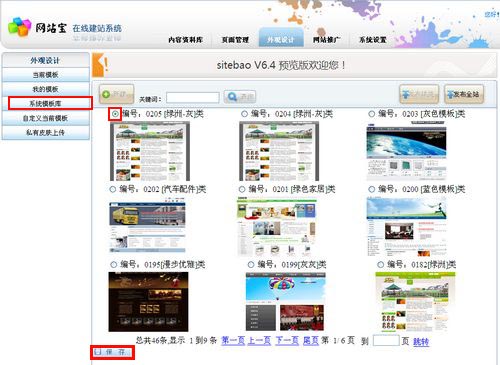Image resolution: width=500 pixels, height=365 pixels.
Task: Open the 内容资料库 top menu
Action: [185, 40]
